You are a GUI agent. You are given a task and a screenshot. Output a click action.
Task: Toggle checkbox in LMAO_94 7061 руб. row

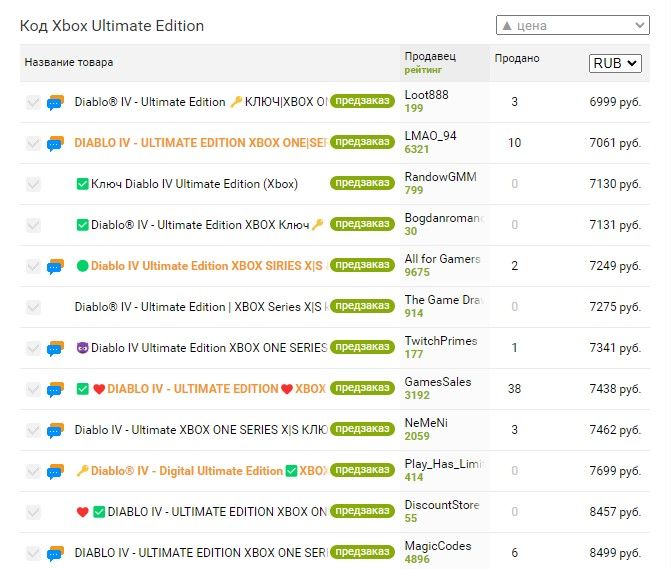[33, 143]
